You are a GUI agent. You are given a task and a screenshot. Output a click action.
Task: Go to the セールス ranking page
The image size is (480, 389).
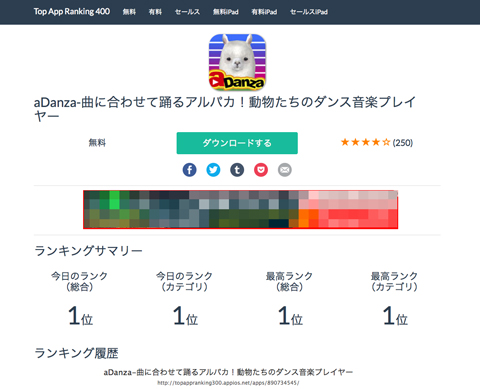tap(187, 12)
